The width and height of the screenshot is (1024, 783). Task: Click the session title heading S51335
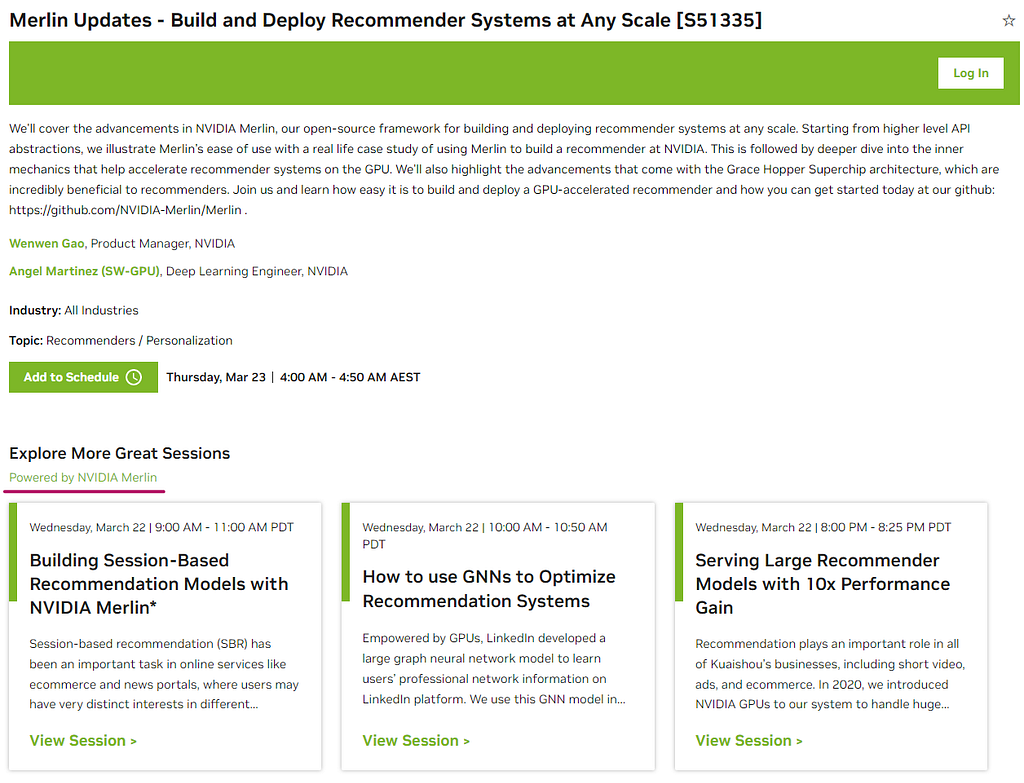pyautogui.click(x=385, y=20)
